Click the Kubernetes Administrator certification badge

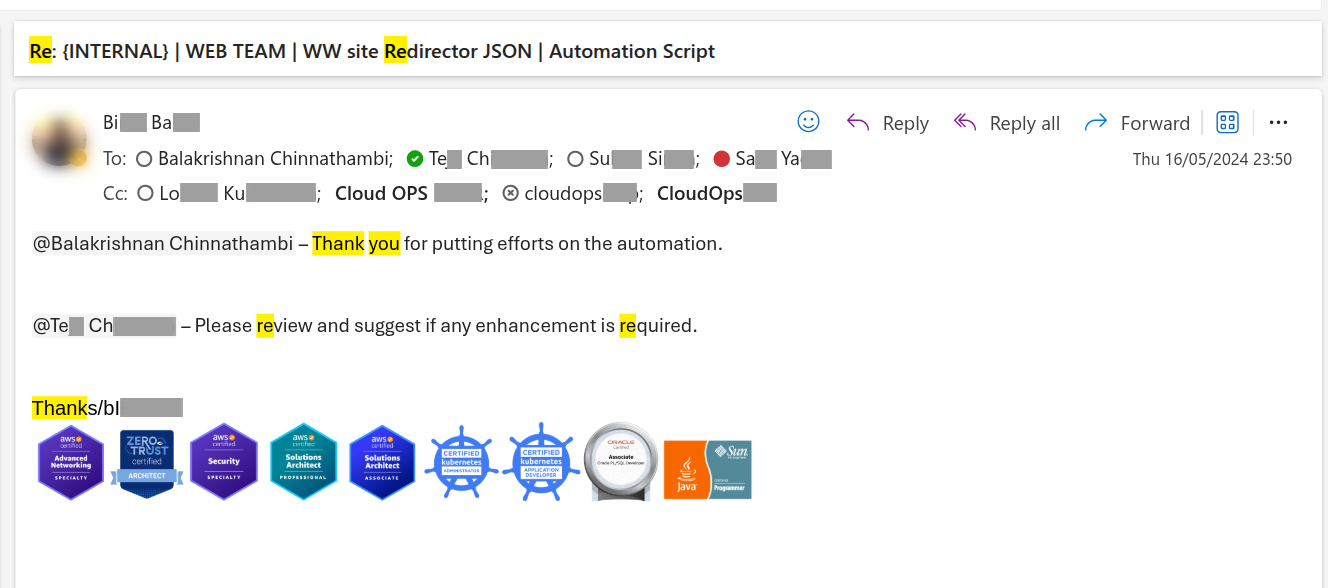[461, 462]
